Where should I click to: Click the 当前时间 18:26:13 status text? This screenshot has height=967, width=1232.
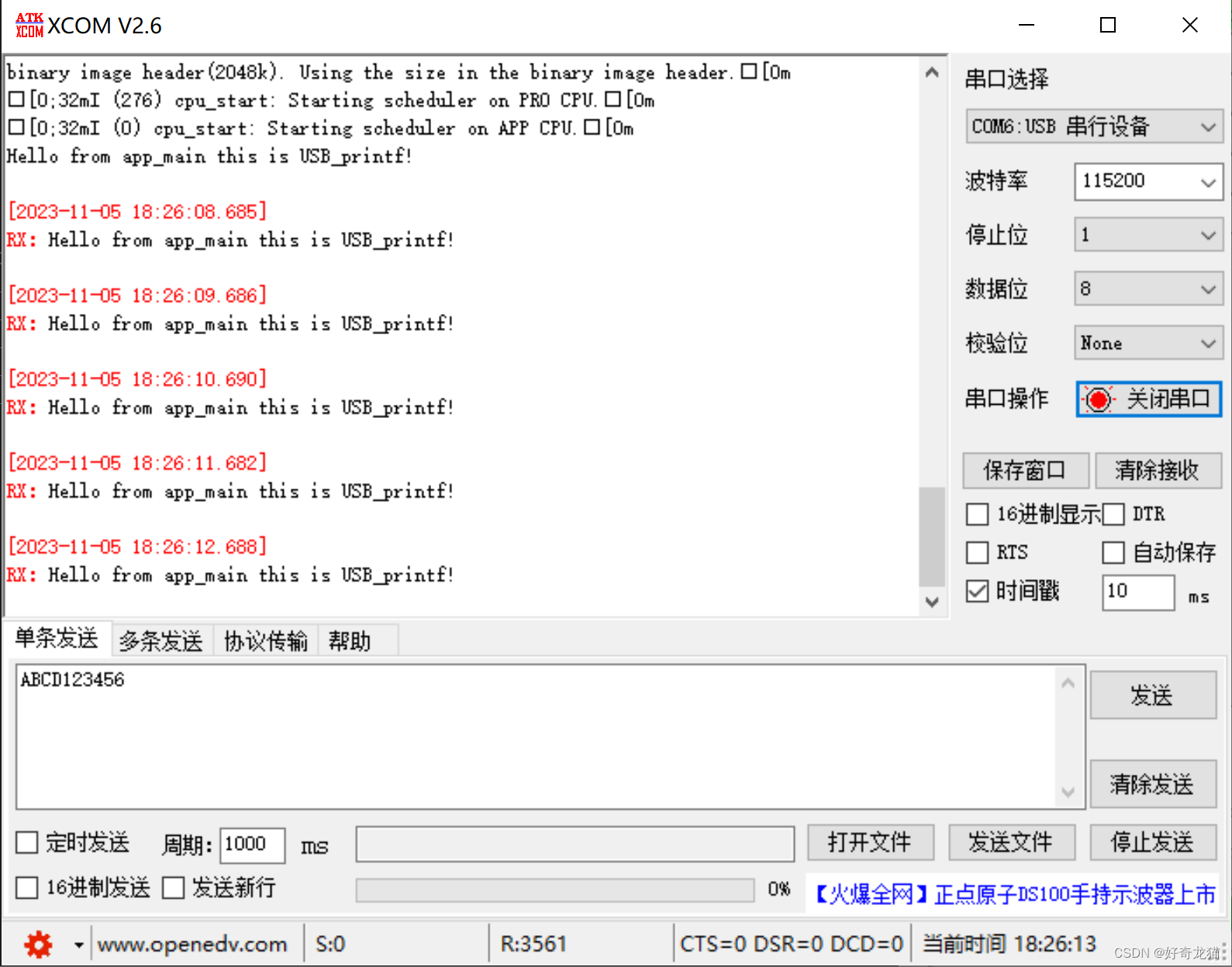click(x=1009, y=945)
